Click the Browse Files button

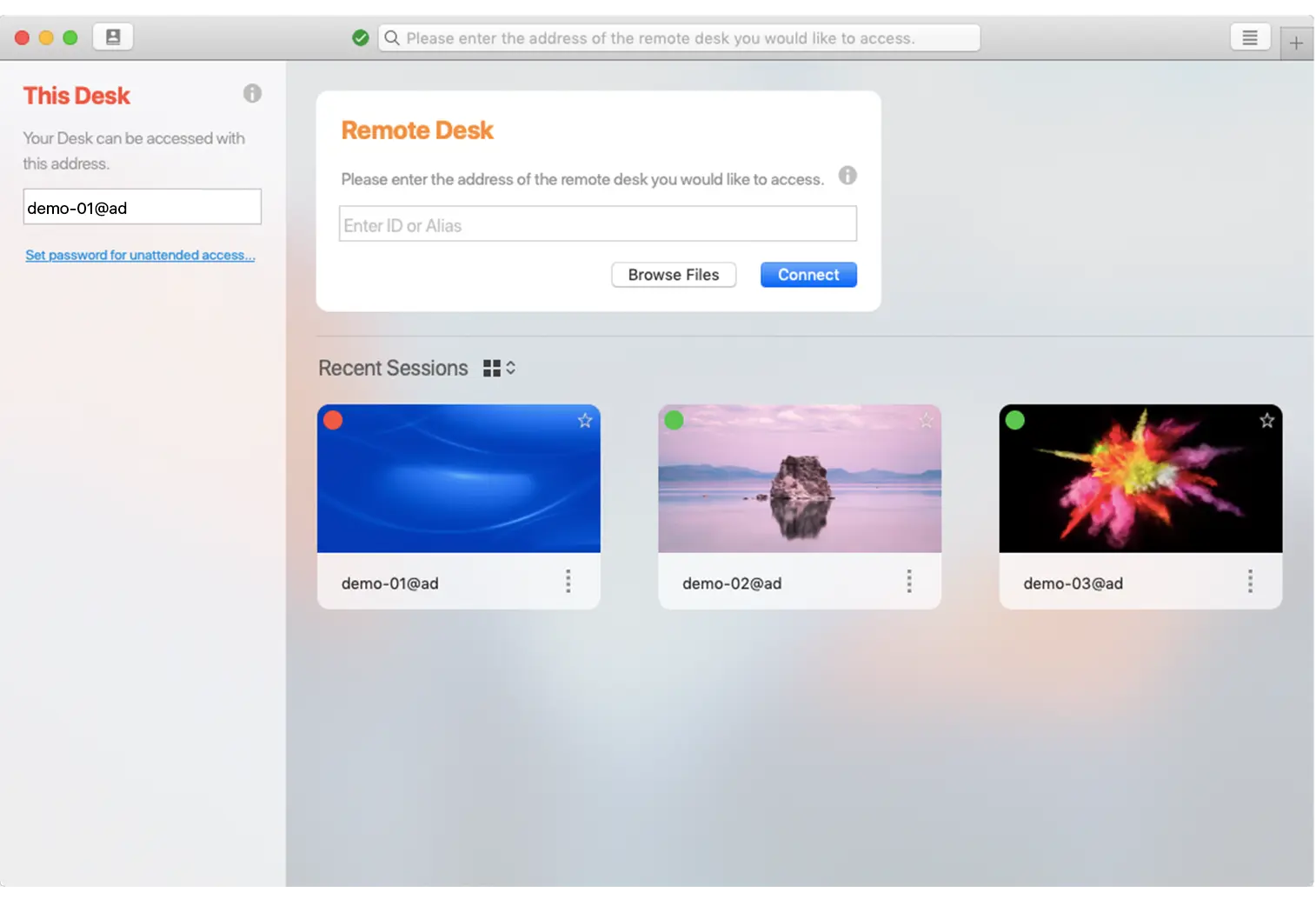coord(674,275)
